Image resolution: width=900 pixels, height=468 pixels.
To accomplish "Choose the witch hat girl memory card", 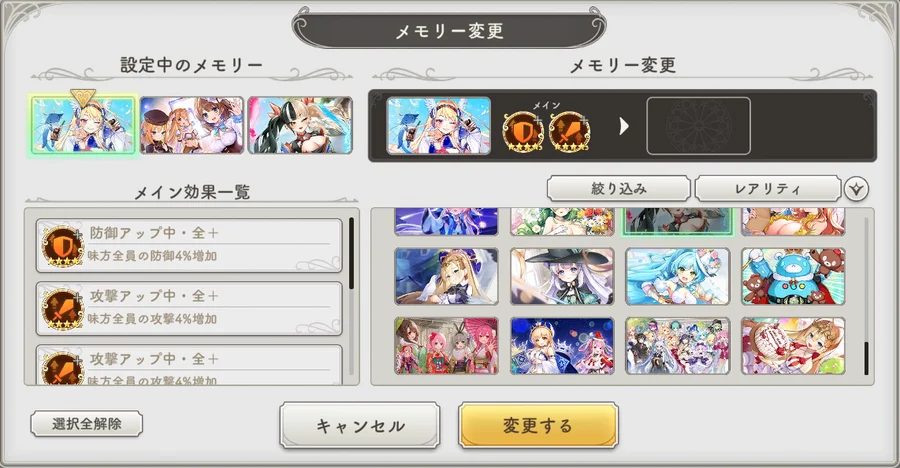I will click(x=562, y=276).
